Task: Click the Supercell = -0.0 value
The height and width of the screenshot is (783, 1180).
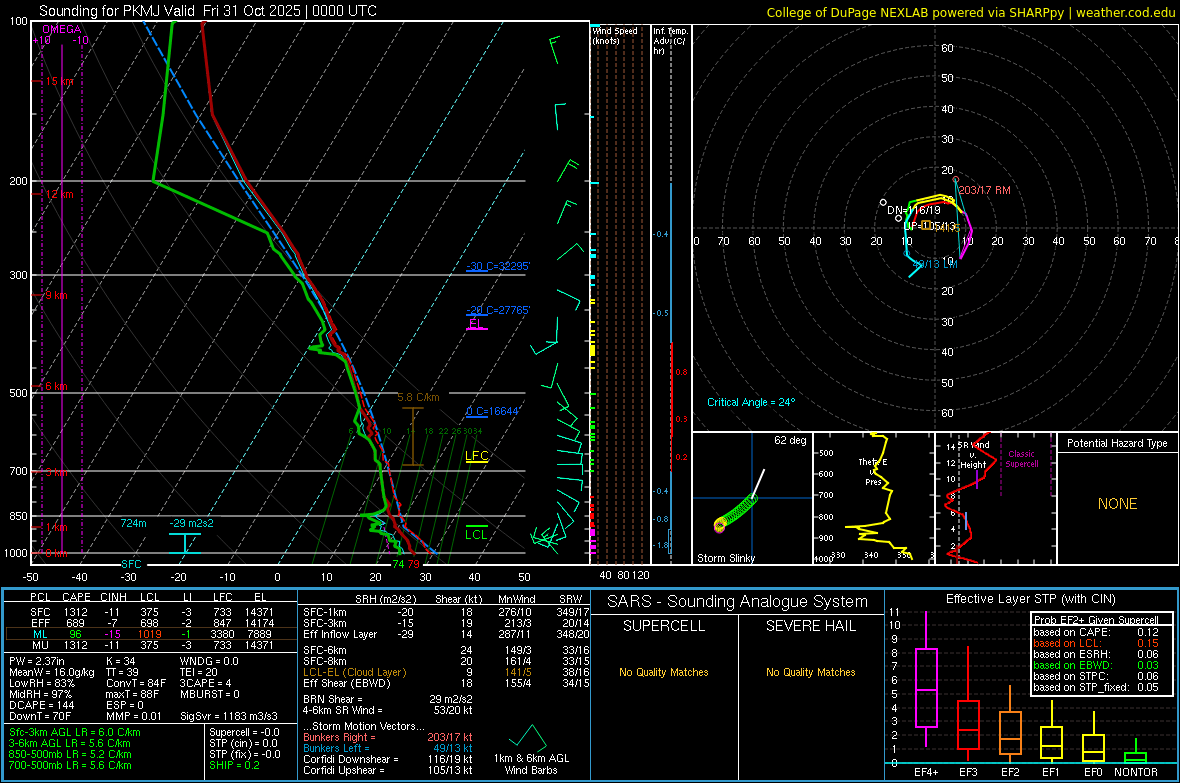Action: [x=244, y=732]
